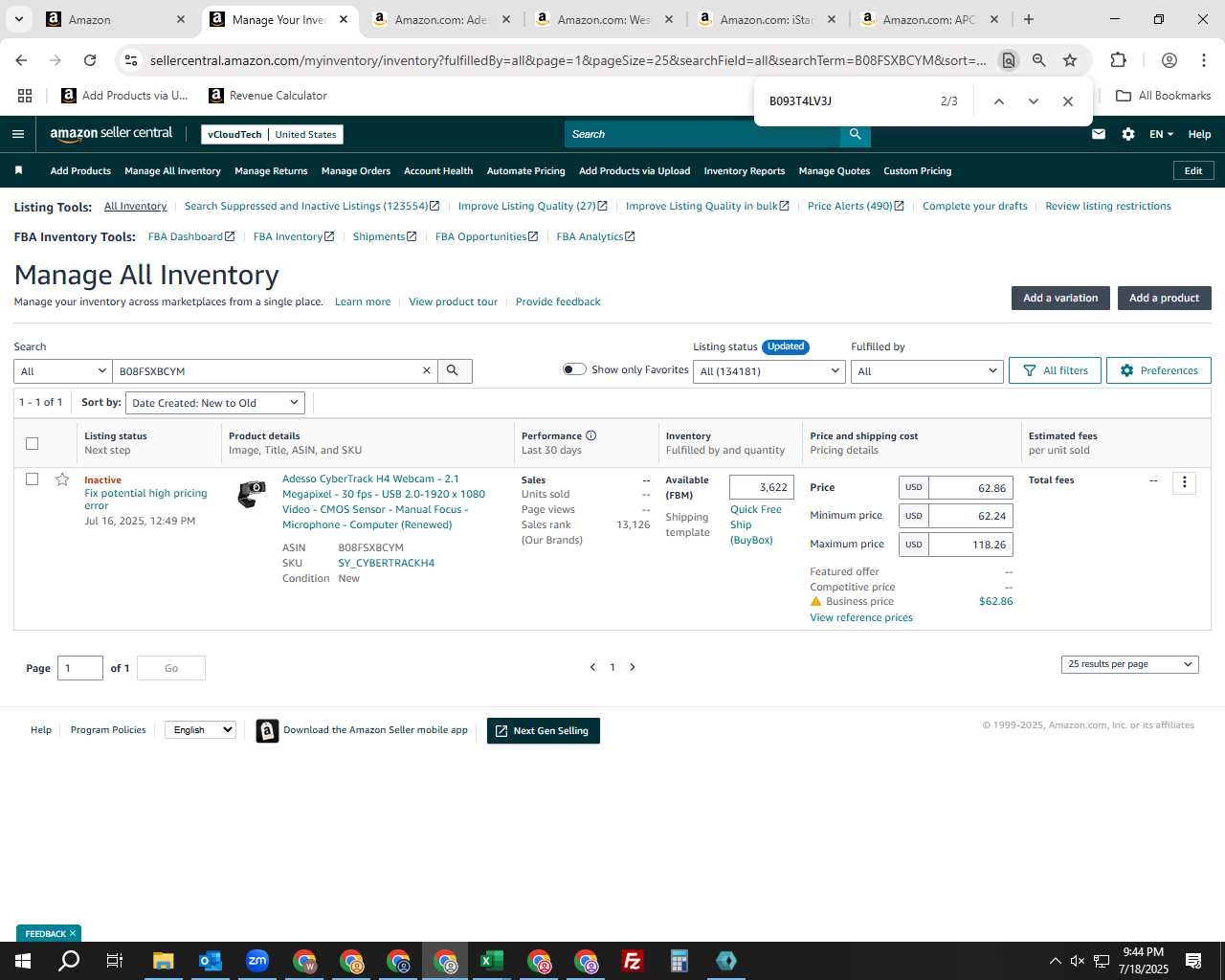Click Fix potential high pricing error link
Screen dimensions: 1225x980
pyautogui.click(x=145, y=500)
